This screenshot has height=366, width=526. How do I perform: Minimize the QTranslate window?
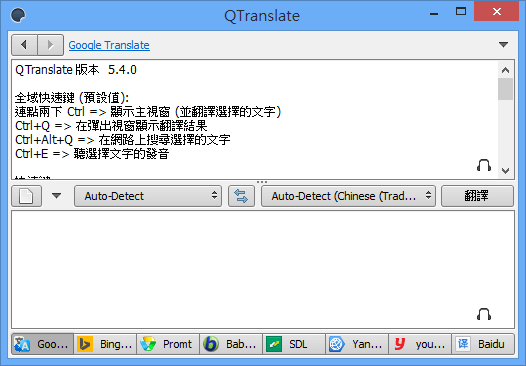point(434,13)
